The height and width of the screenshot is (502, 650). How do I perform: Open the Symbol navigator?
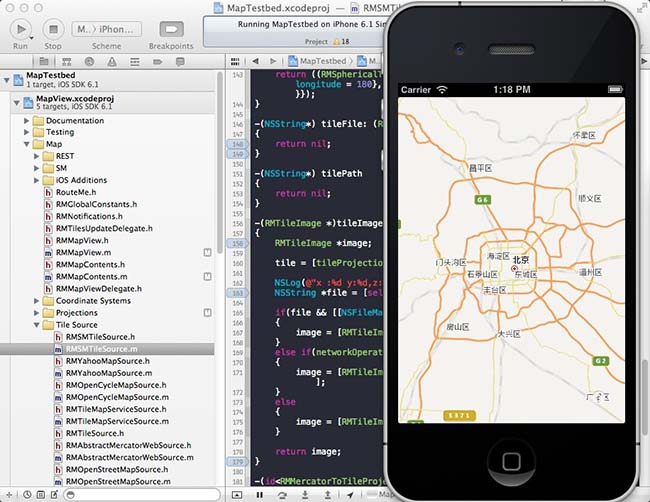[66, 62]
